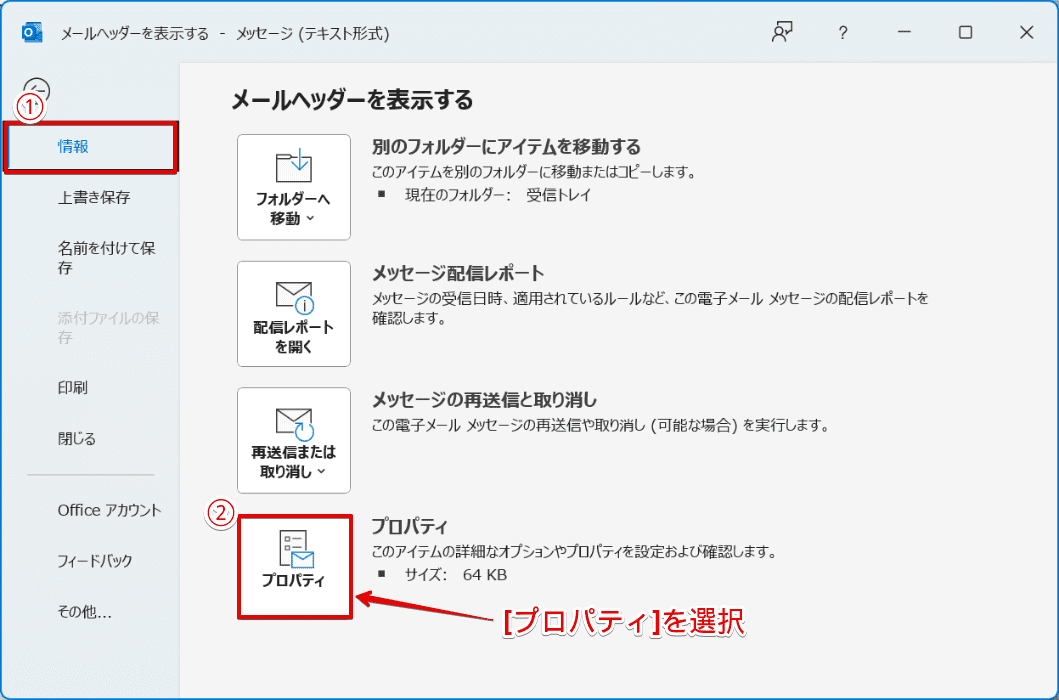
Task: Choose 上書き保存 in the sidebar
Action: tap(94, 197)
